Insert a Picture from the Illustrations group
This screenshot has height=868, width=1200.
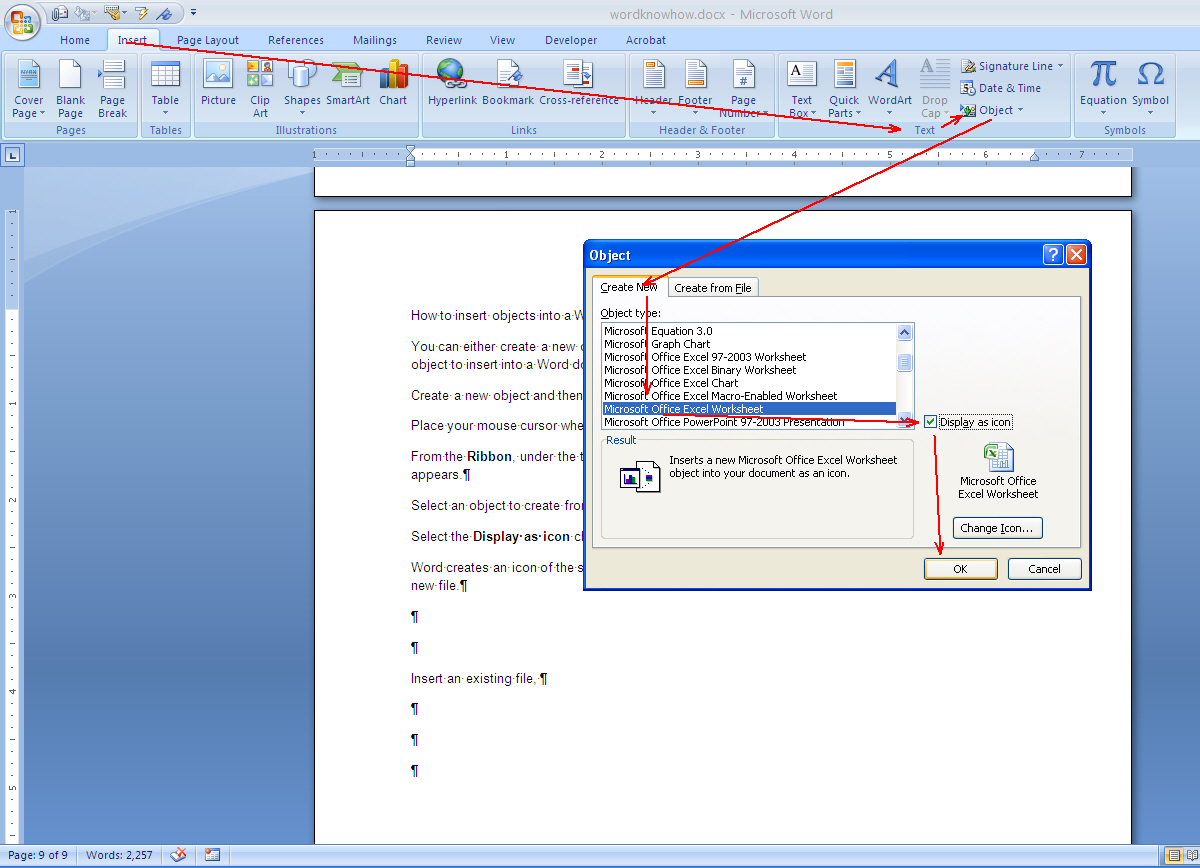click(218, 83)
